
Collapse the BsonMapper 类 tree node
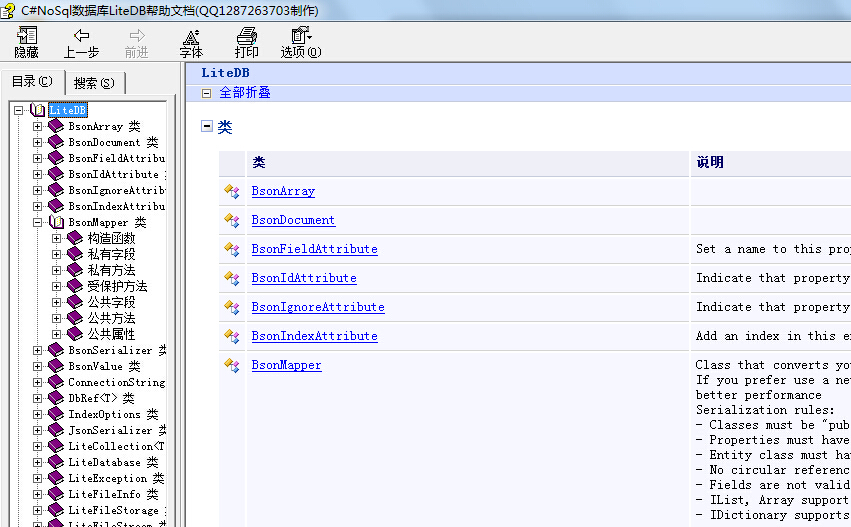tap(37, 223)
